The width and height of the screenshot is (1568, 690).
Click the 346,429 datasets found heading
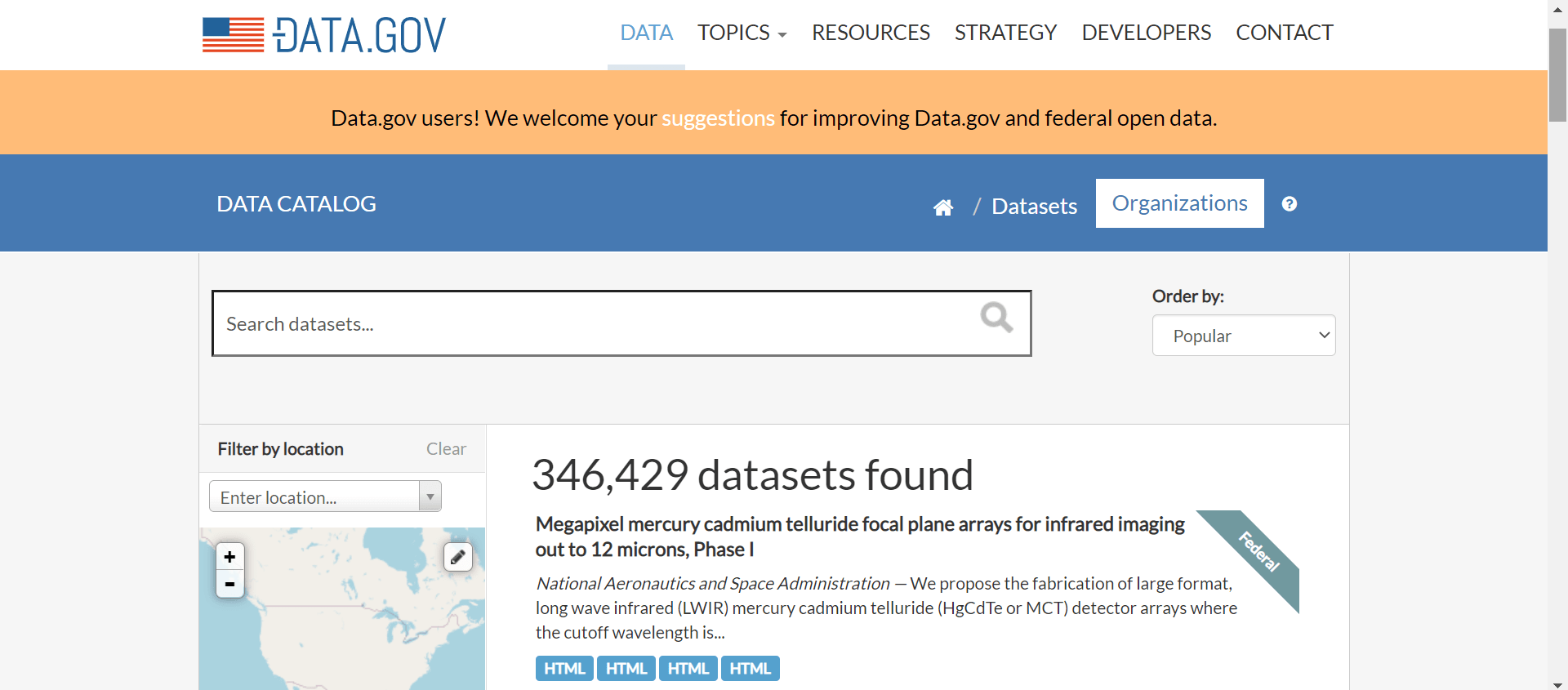point(752,474)
